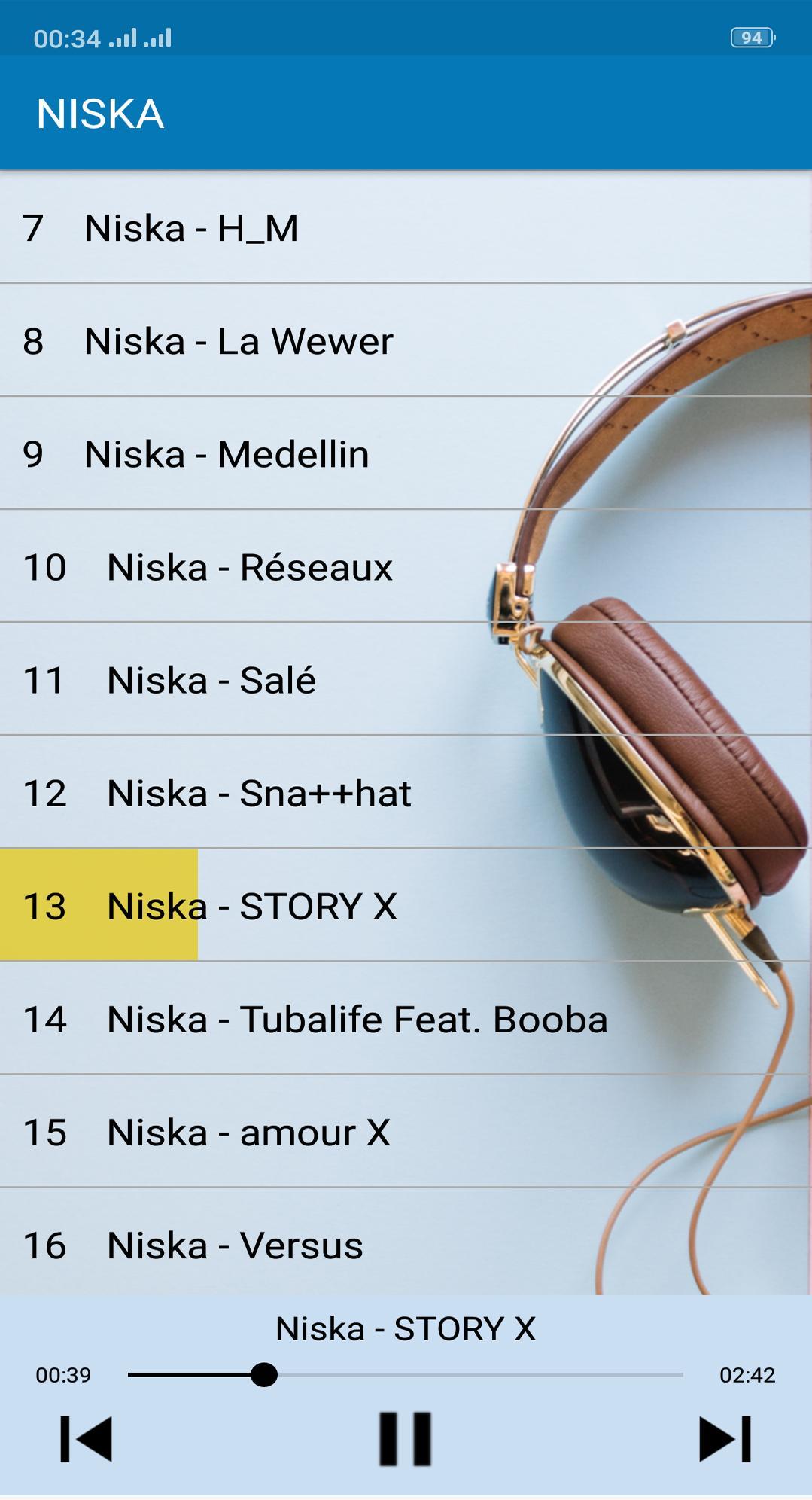The height and width of the screenshot is (1500, 812).
Task: Play track 8 Niska - La Wewer
Action: pyautogui.click(x=406, y=340)
